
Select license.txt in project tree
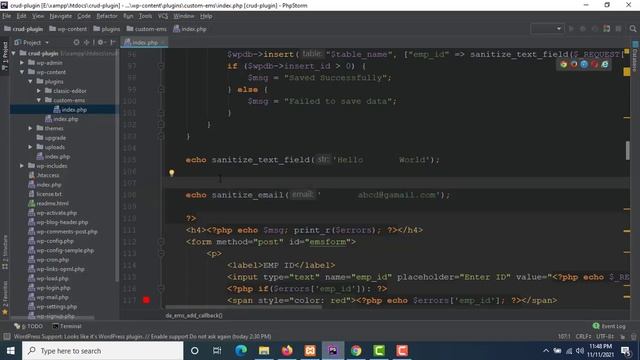tap(45, 194)
